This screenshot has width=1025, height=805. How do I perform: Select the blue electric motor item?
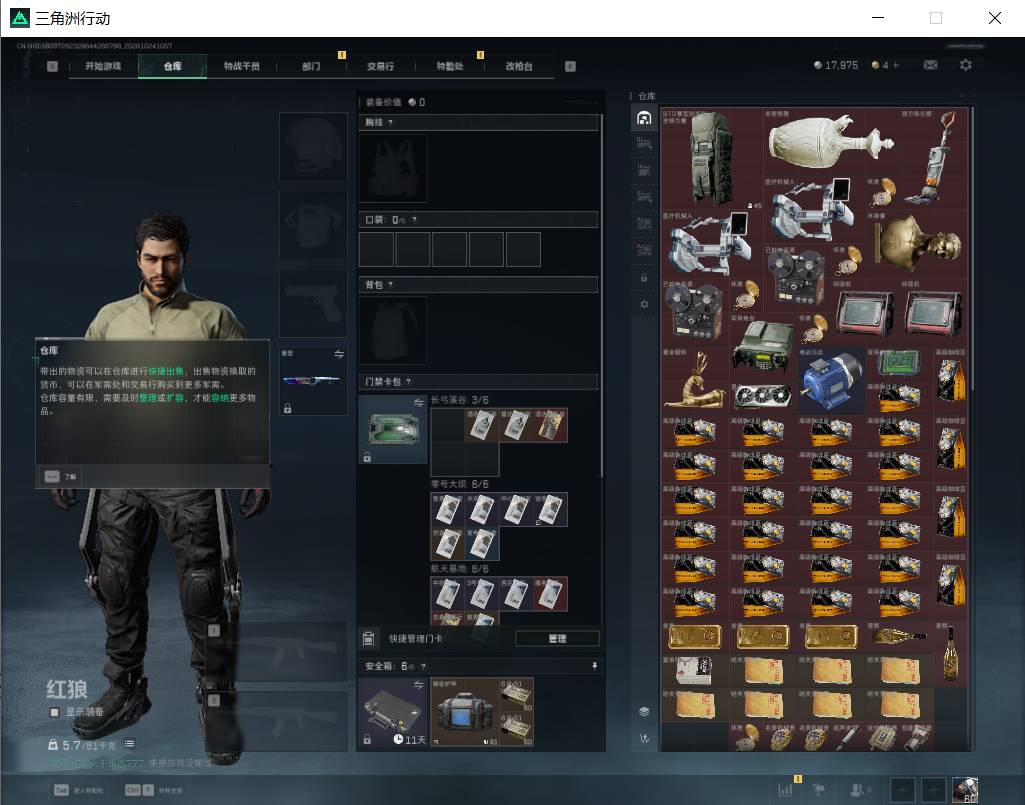pyautogui.click(x=832, y=381)
